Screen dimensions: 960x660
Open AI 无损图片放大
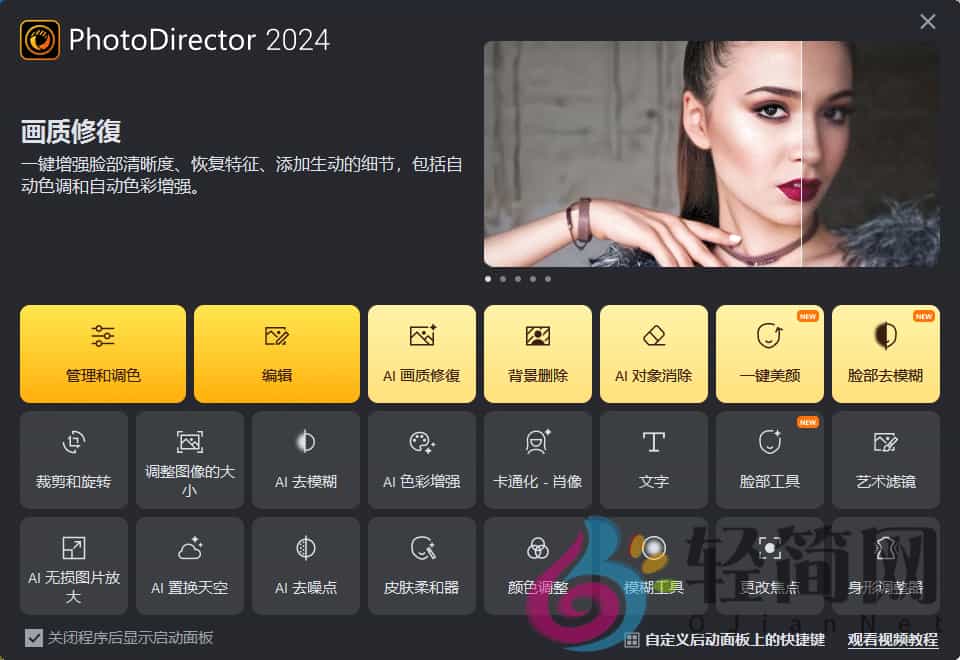[x=74, y=566]
